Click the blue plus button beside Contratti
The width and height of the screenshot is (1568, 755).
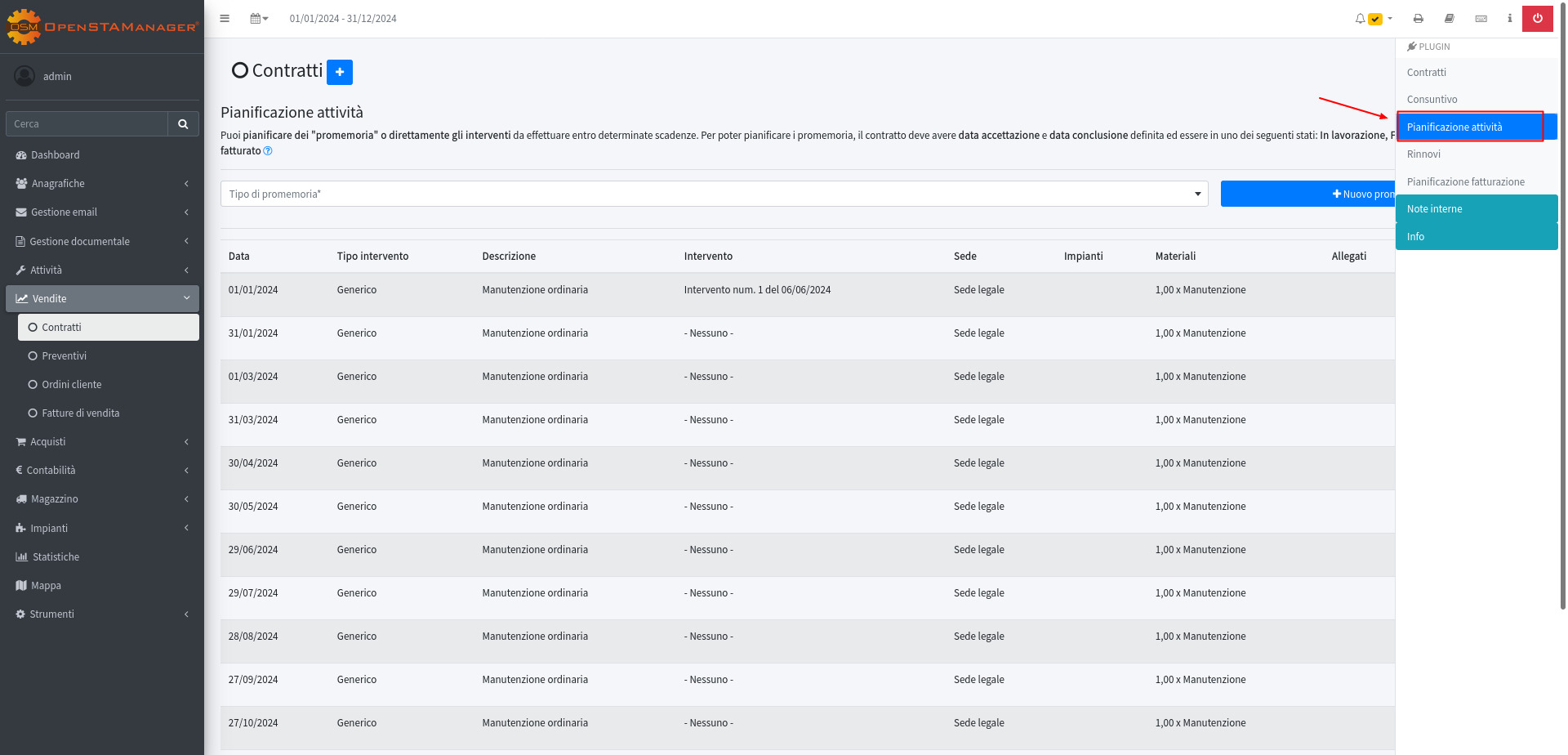pyautogui.click(x=340, y=72)
